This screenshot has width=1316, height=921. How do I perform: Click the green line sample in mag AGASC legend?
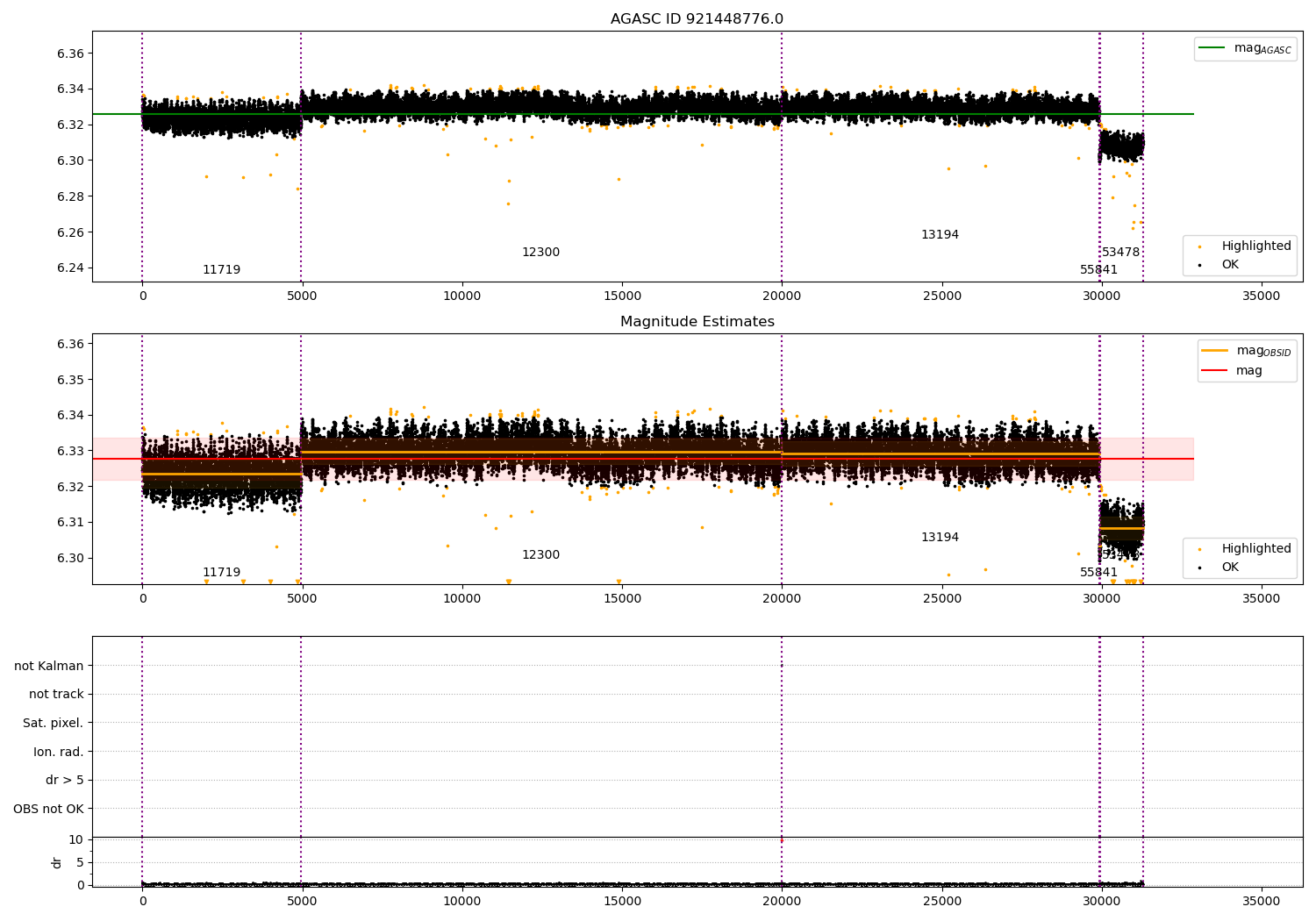tap(1212, 48)
